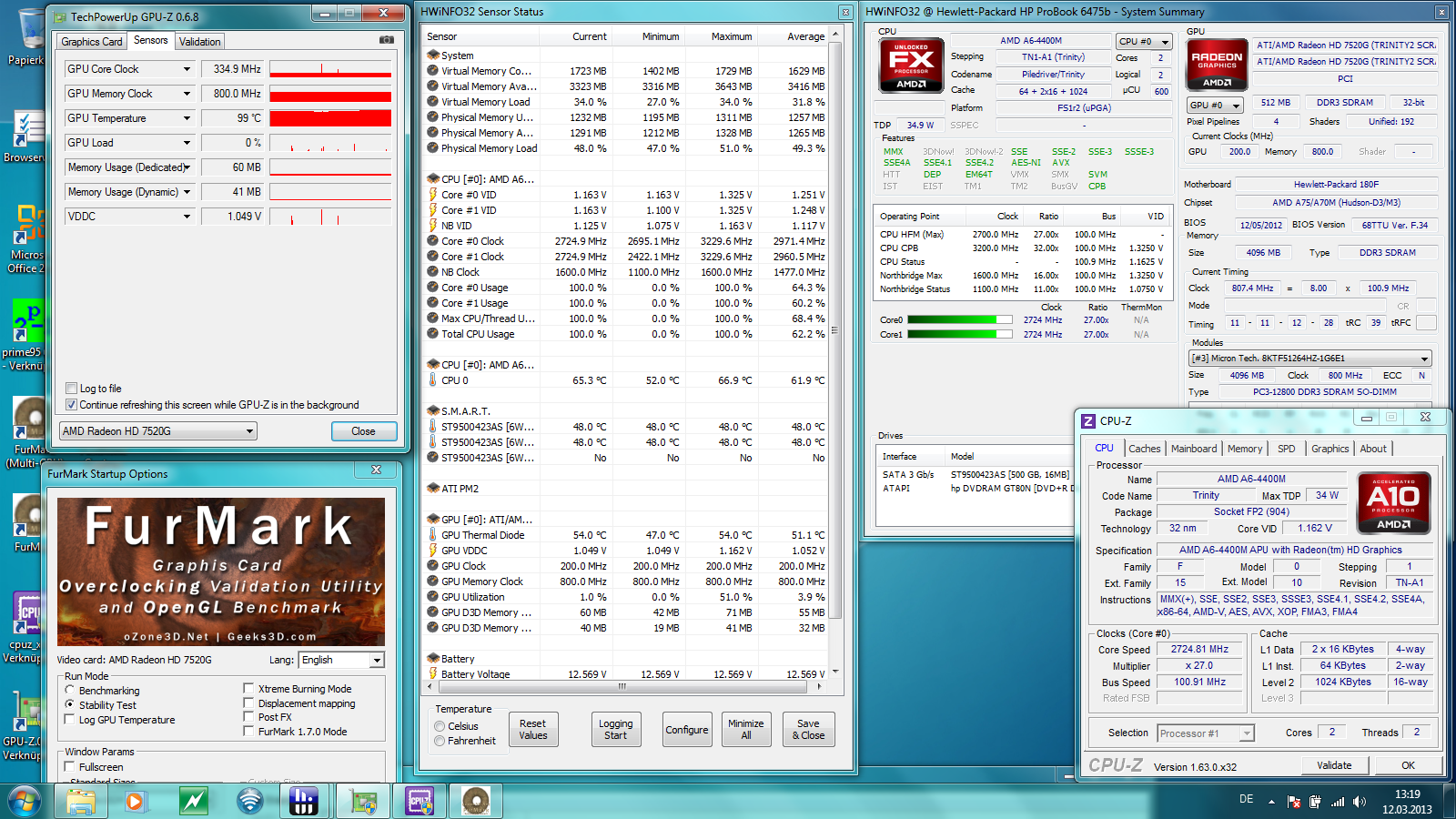
Task: Open the Windows Start menu orb
Action: [x=25, y=801]
